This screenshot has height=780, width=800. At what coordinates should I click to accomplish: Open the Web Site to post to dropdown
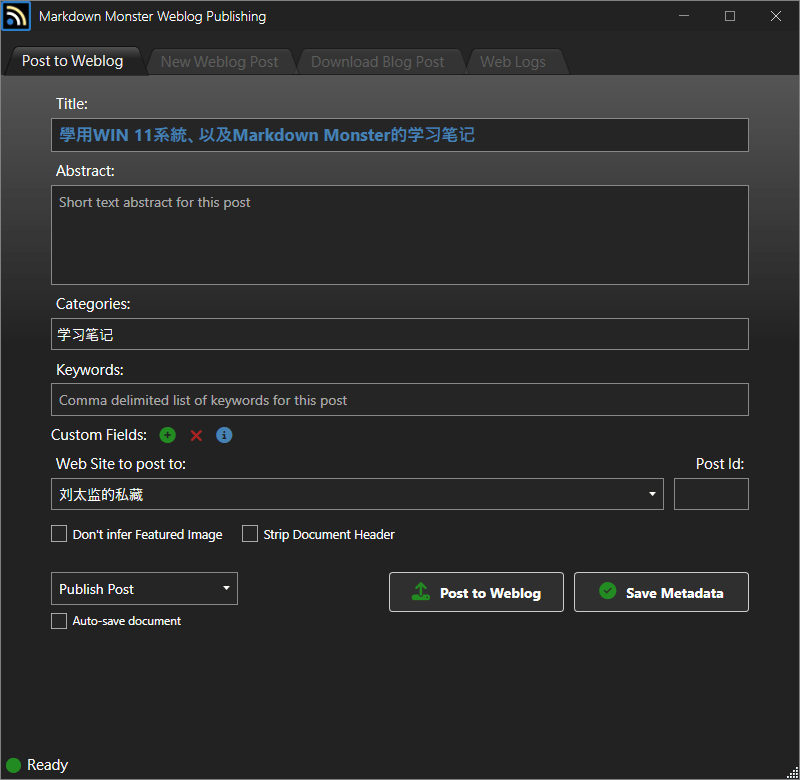click(x=357, y=494)
